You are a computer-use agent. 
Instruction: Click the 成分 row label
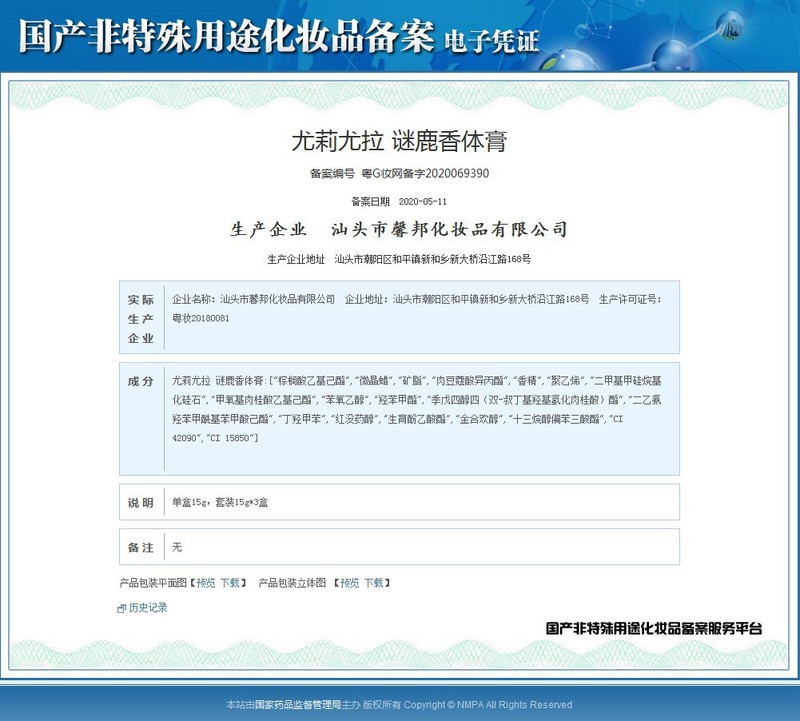[141, 381]
